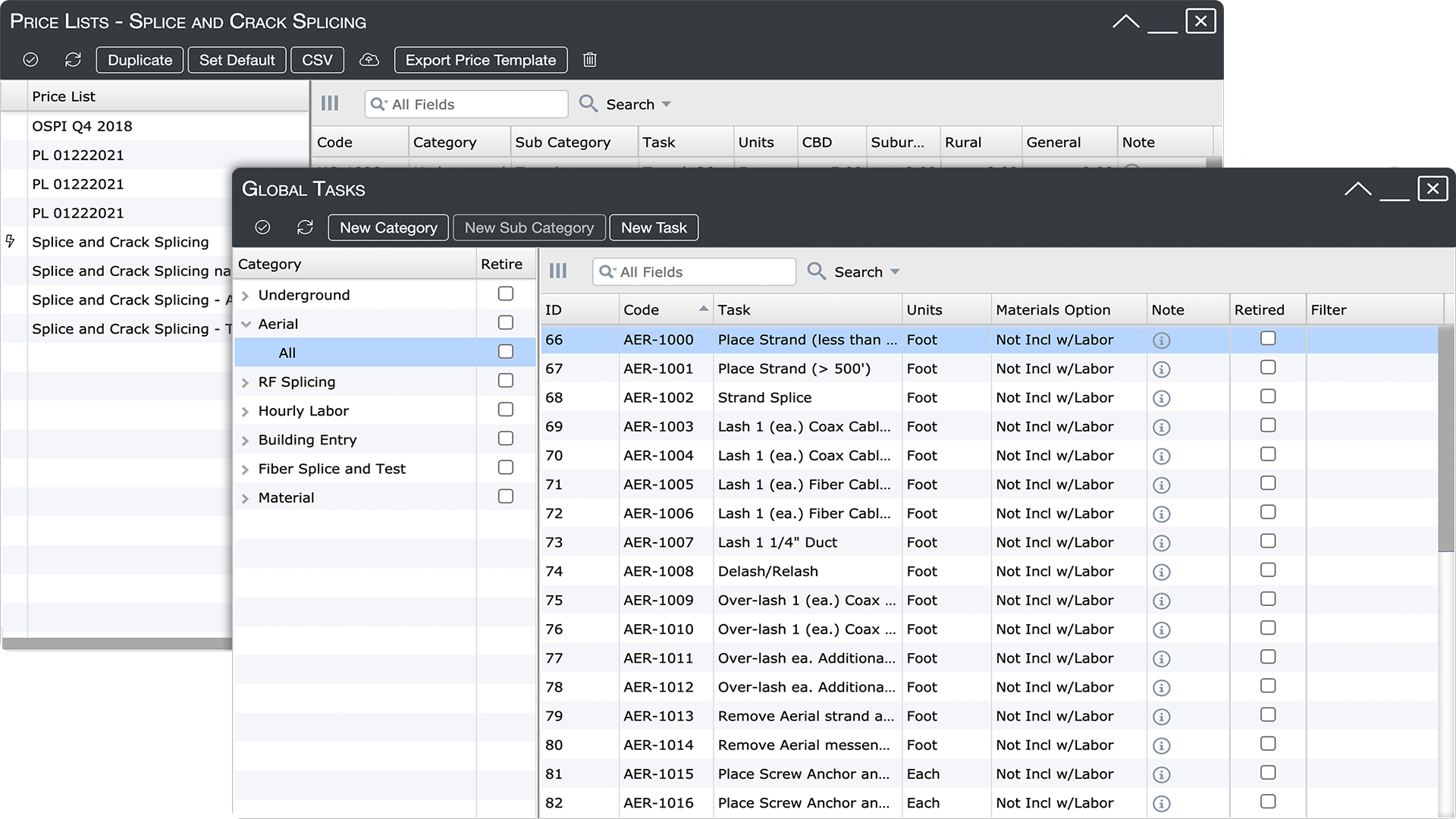Screen dimensions: 1456x819
Task: Collapse the Aerial category
Action: pyautogui.click(x=246, y=325)
